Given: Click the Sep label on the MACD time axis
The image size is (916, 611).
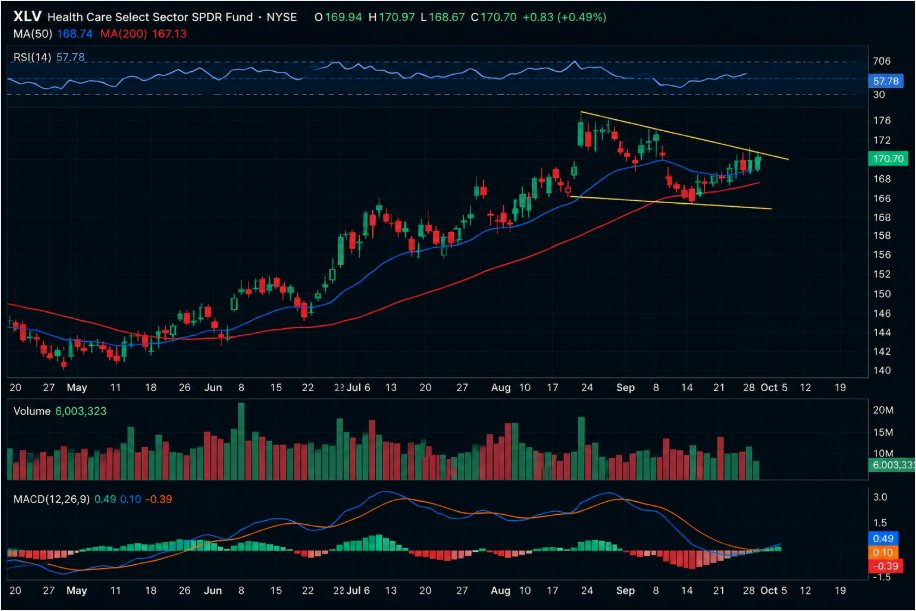Looking at the screenshot, I should [625, 591].
